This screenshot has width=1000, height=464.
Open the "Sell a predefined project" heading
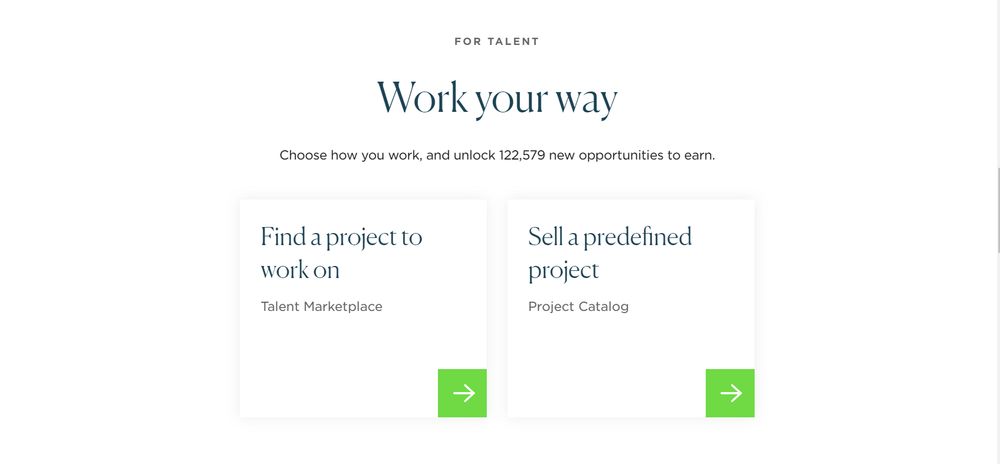tap(610, 253)
